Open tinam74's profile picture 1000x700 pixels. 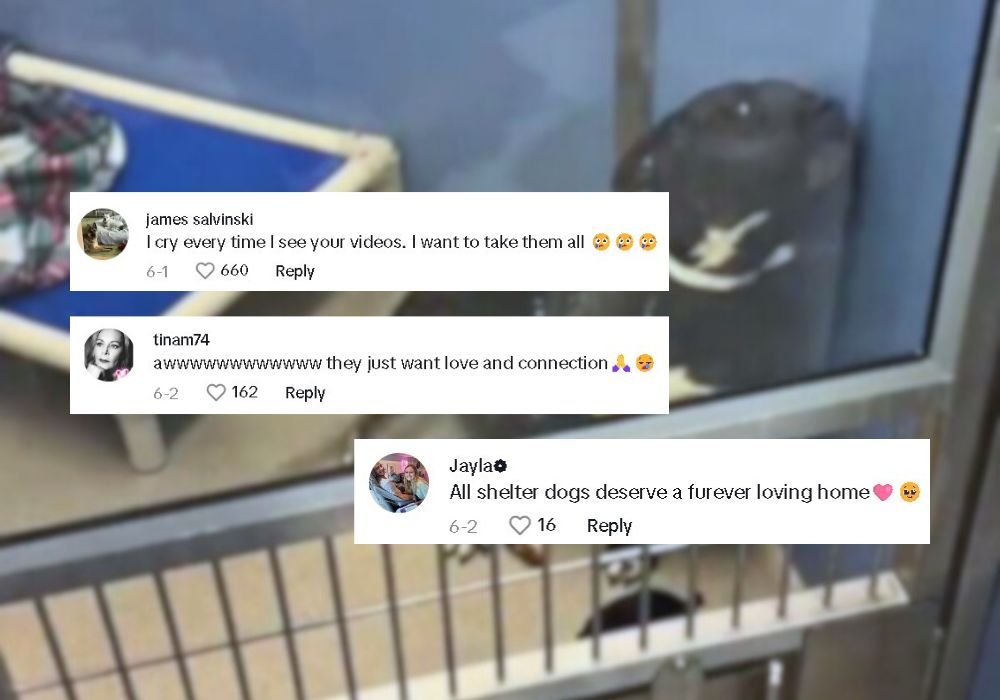(109, 355)
